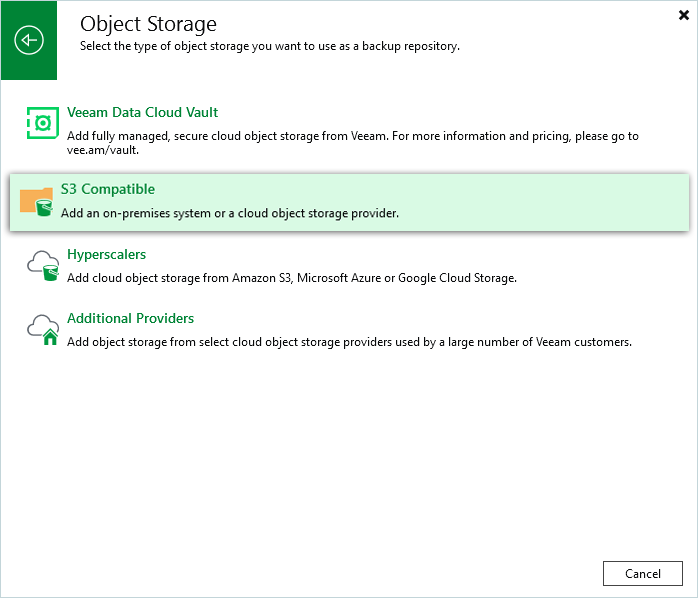Click the Hyperscalers cloud bucket icon

tap(42, 266)
